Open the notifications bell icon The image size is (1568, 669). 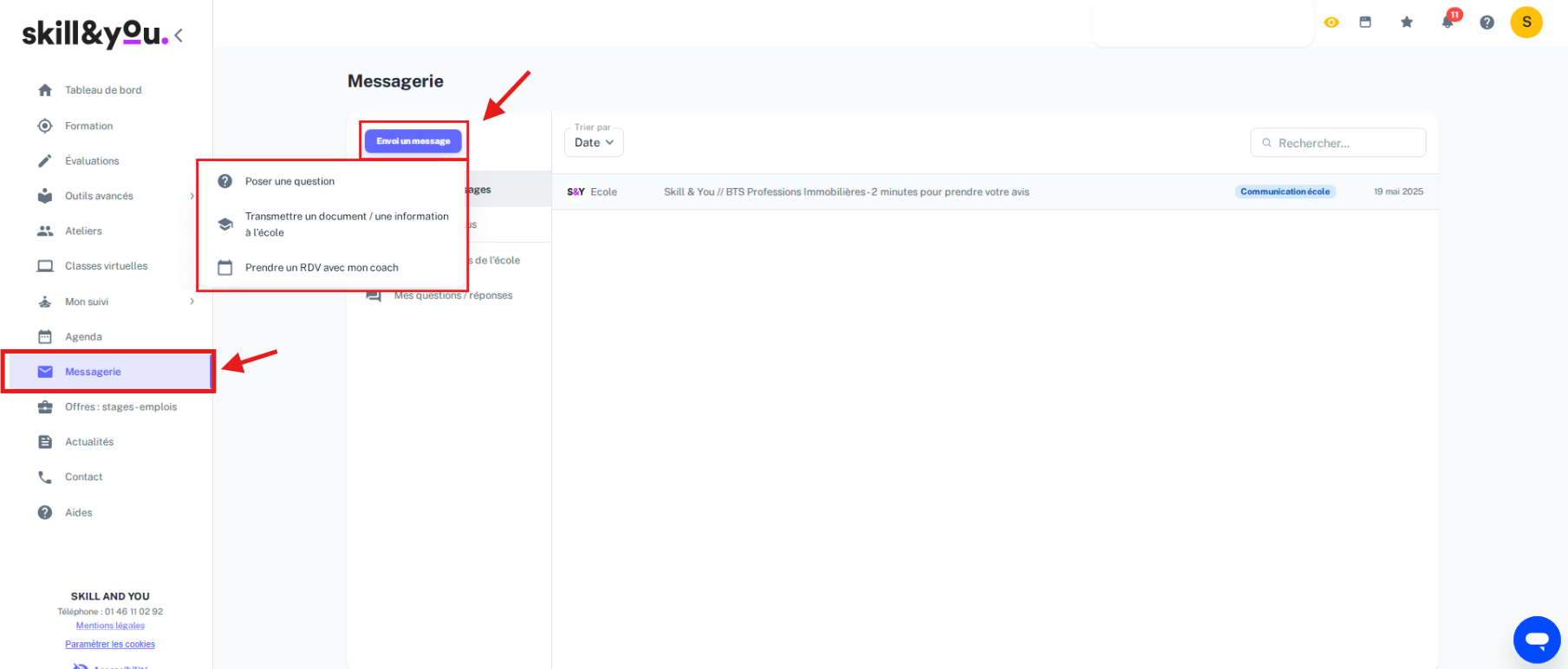[x=1448, y=23]
